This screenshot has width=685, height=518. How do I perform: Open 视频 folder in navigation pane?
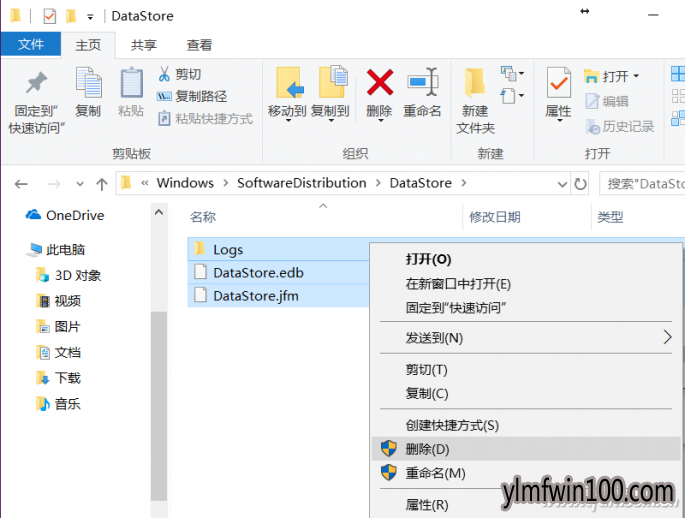coord(58,301)
